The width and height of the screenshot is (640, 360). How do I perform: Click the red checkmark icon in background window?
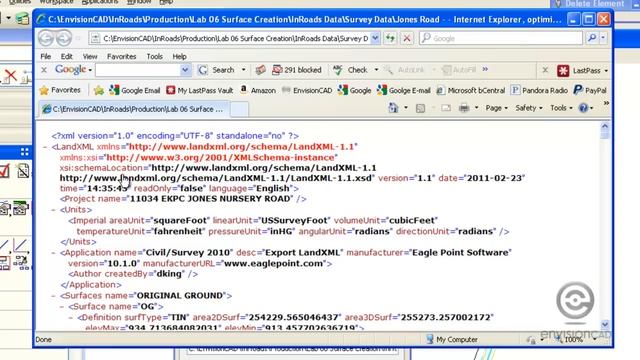click(4, 171)
